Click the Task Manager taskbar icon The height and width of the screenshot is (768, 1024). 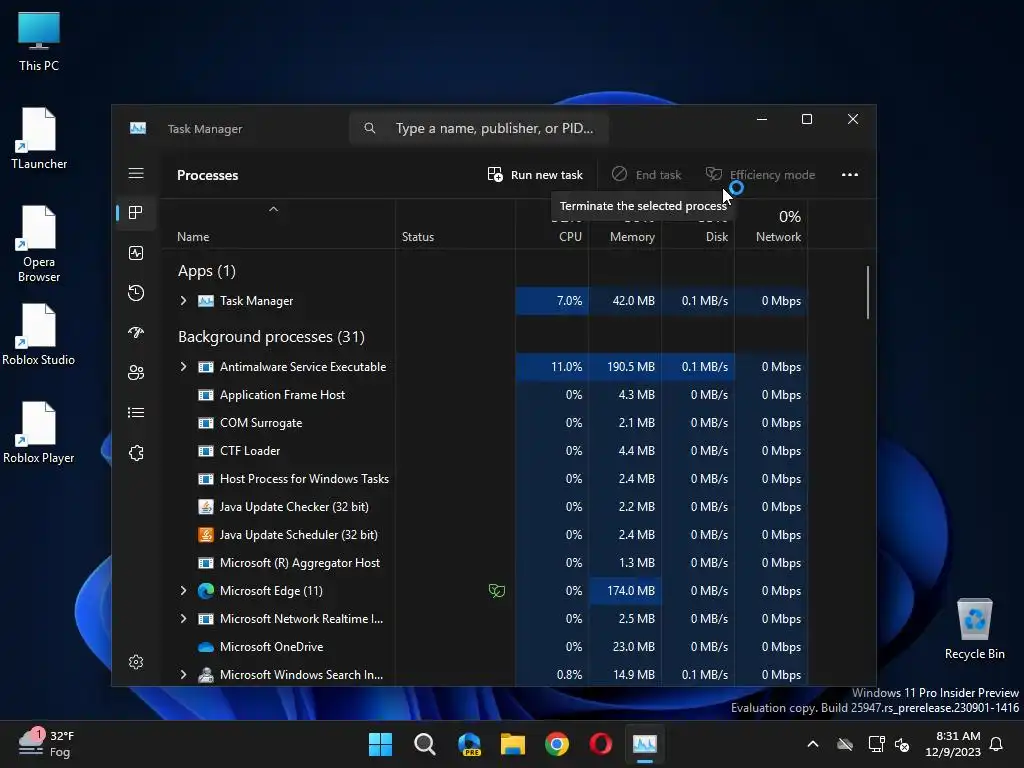(645, 744)
